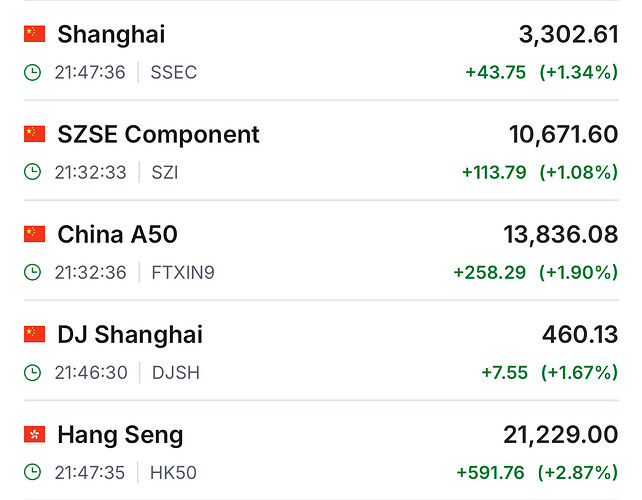Click the clock icon under SZSE Component

[33, 172]
